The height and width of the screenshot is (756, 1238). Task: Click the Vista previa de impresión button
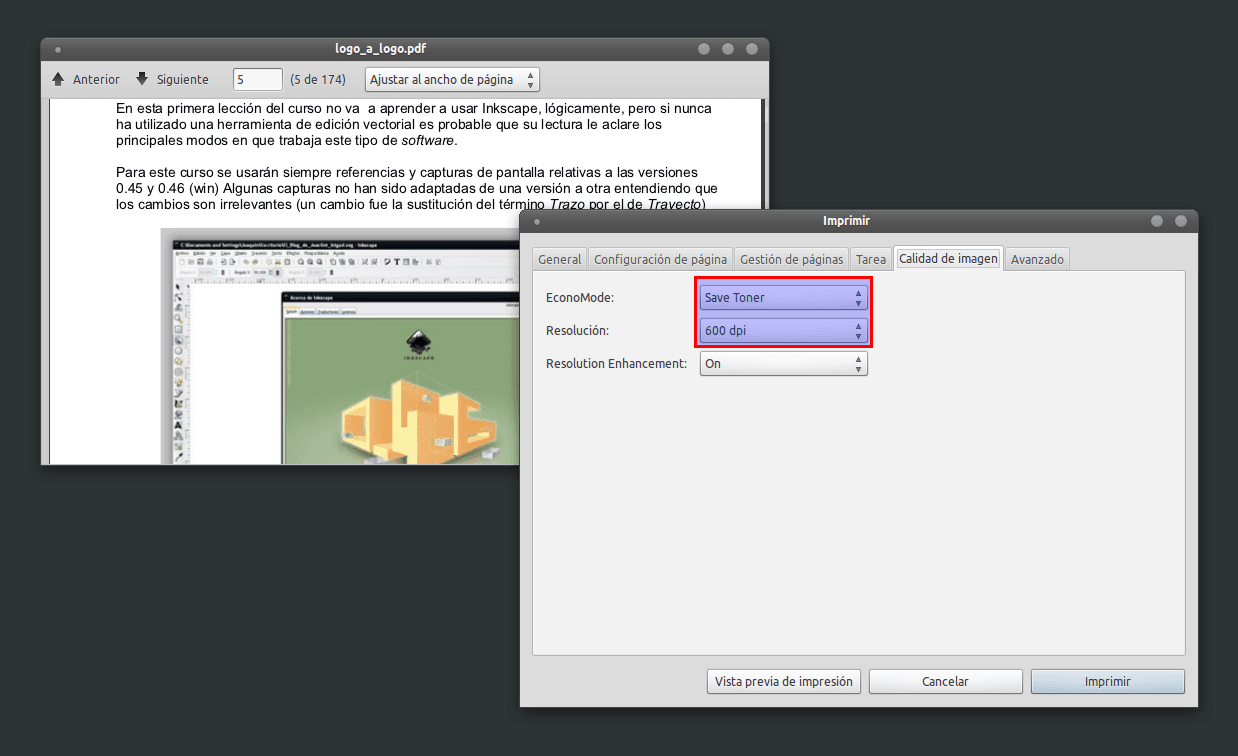point(783,681)
